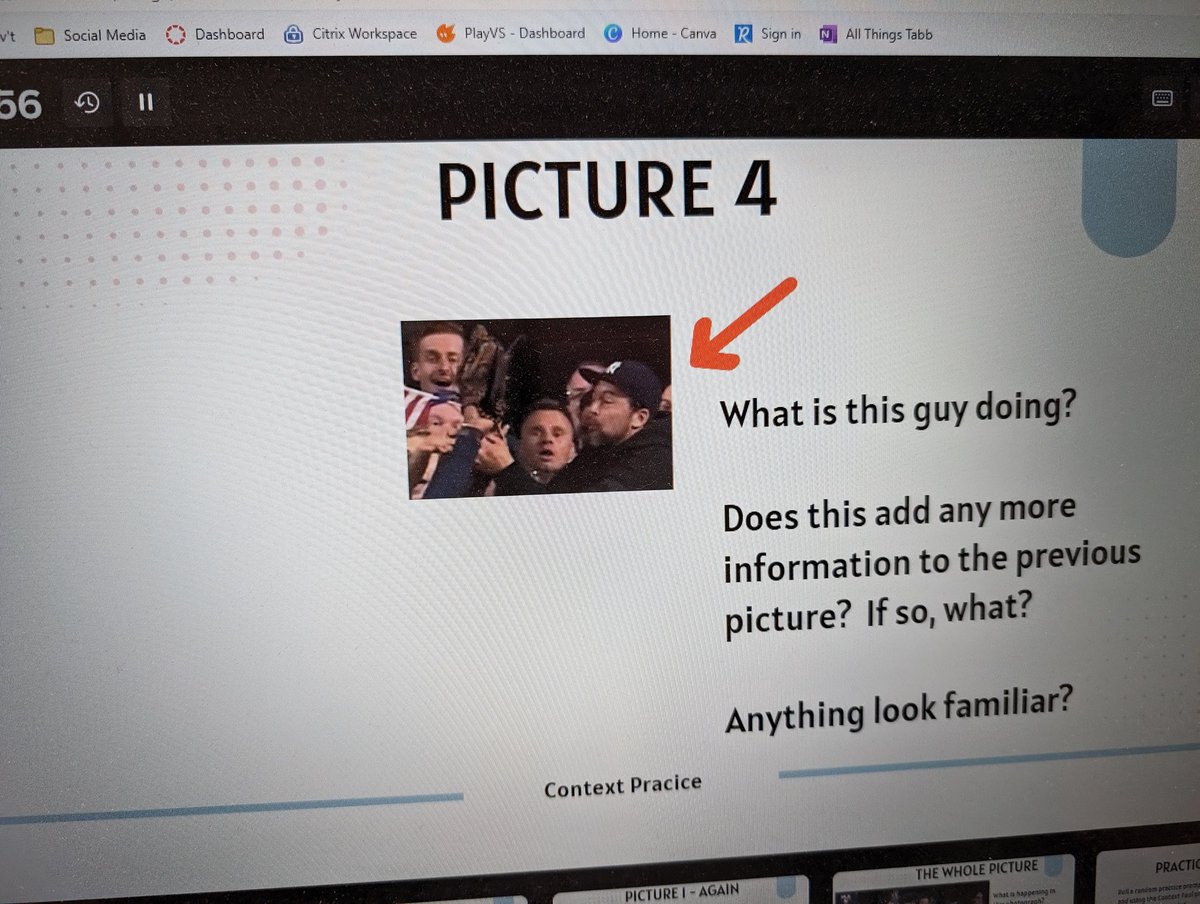Open the Dashboard bookmark
This screenshot has width=1200, height=904.
click(215, 34)
